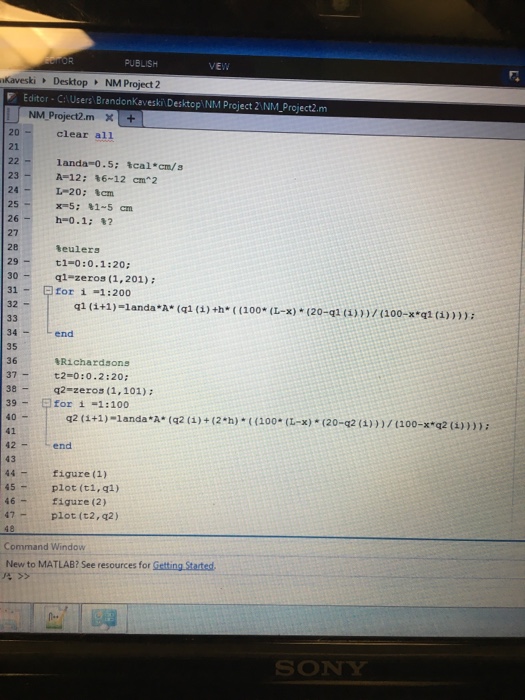
Task: Open the Getting Started link
Action: pos(183,566)
